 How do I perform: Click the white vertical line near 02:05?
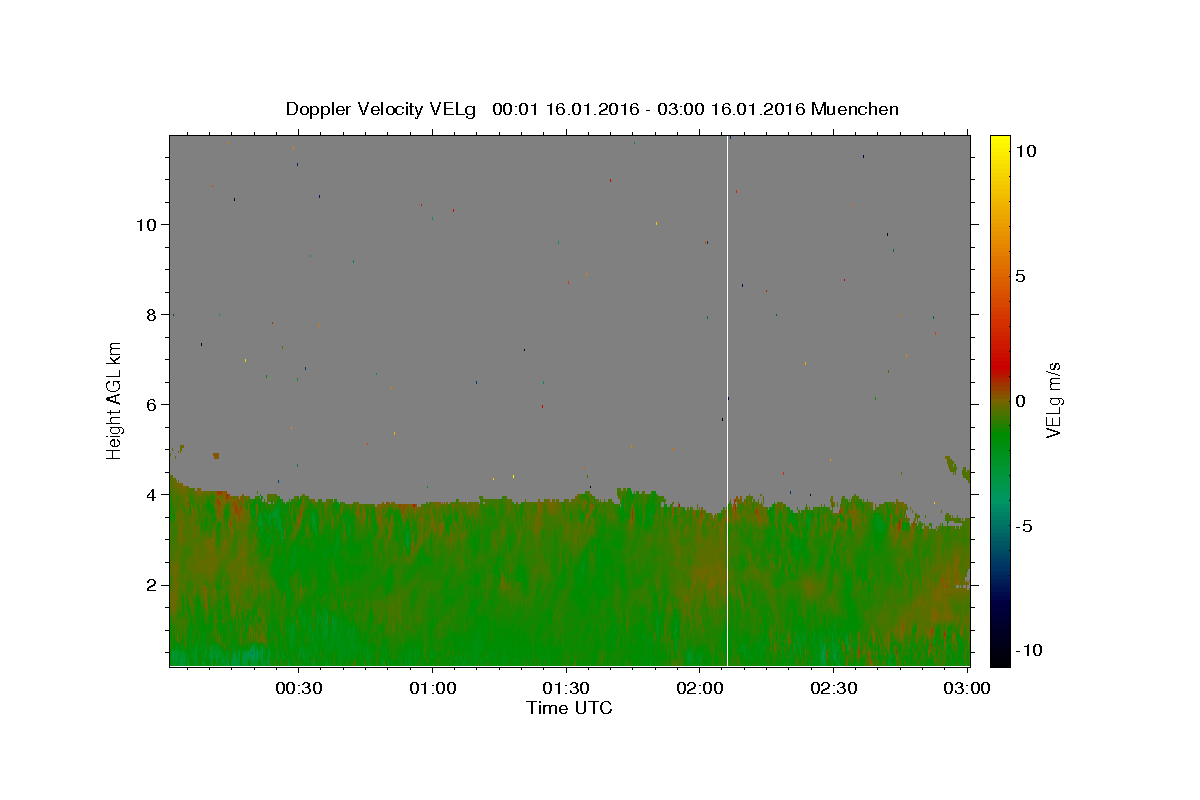[727, 400]
